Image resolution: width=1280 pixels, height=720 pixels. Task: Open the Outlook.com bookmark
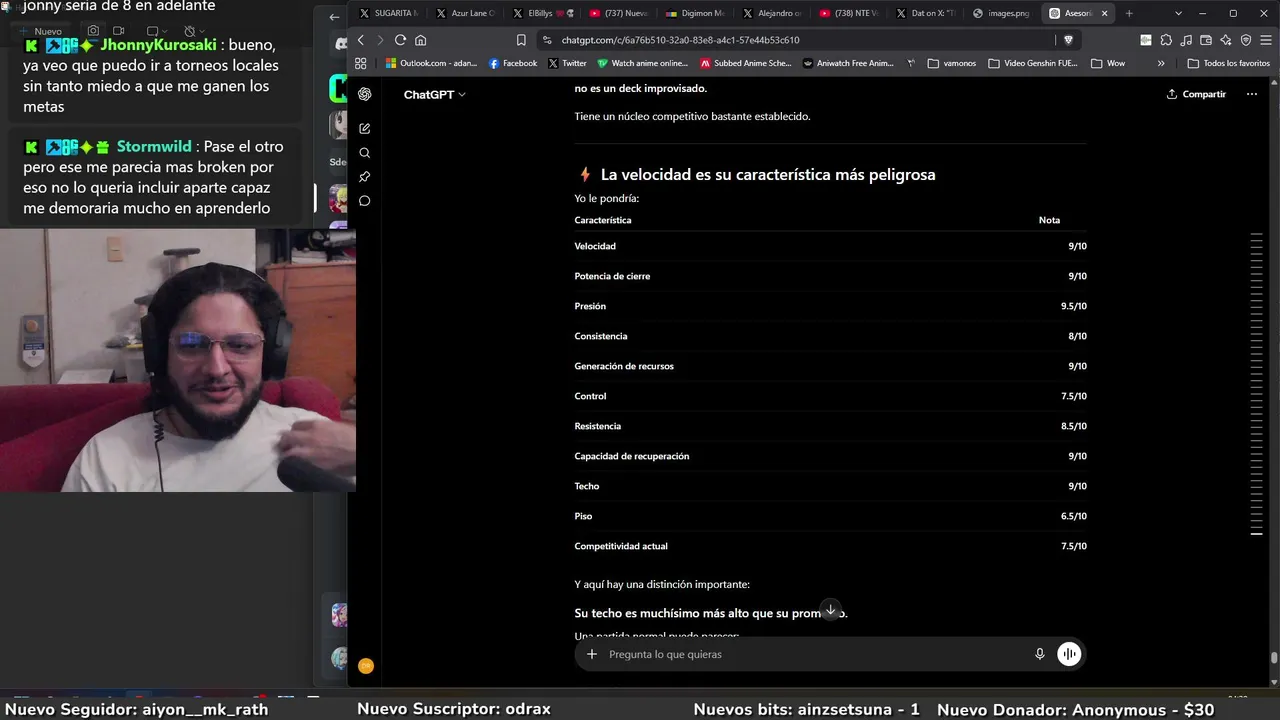(x=432, y=63)
